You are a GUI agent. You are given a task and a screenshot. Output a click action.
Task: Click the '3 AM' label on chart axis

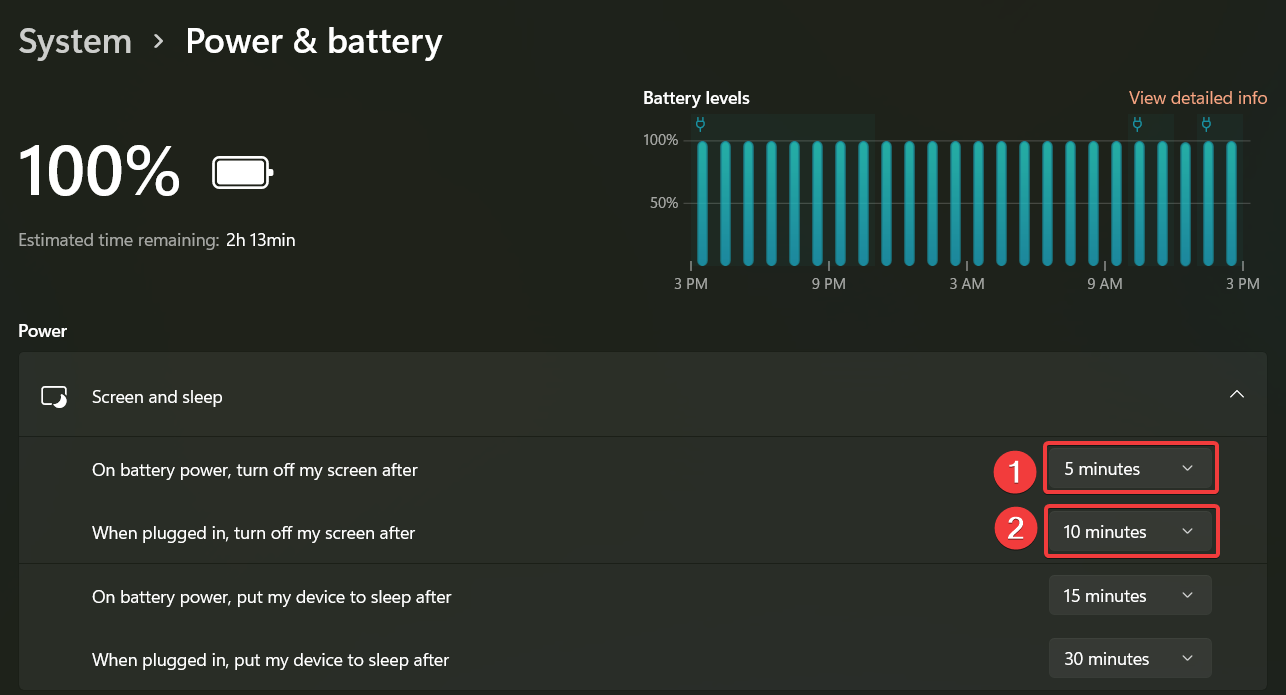[x=966, y=284]
